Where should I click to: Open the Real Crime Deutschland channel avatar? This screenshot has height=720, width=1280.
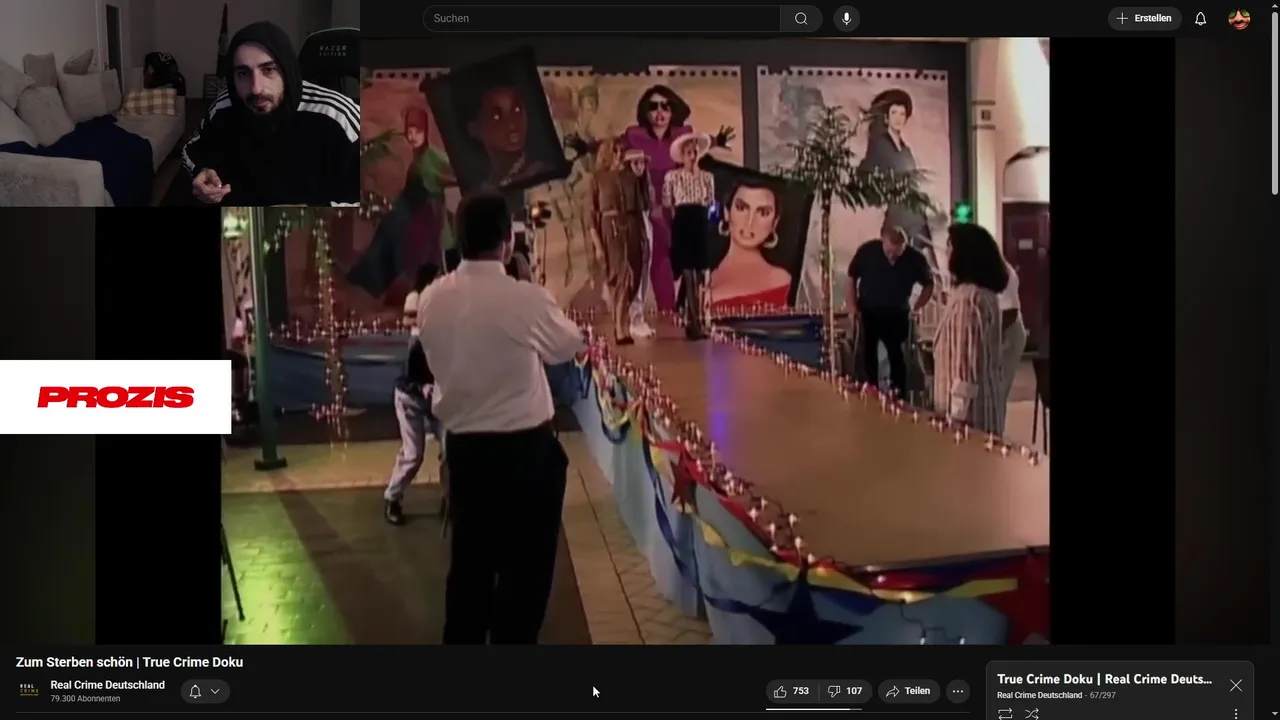pyautogui.click(x=29, y=690)
